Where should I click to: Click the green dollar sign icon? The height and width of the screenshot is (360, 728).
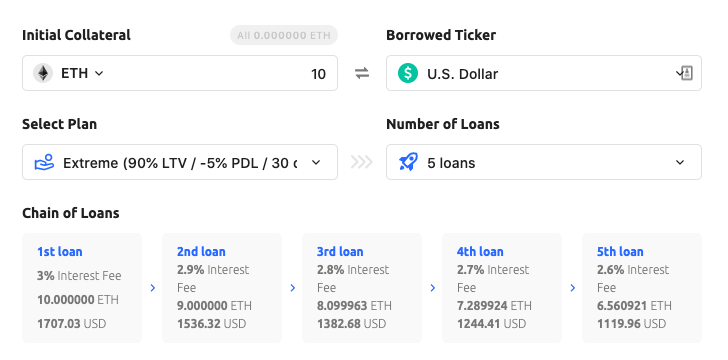[408, 73]
